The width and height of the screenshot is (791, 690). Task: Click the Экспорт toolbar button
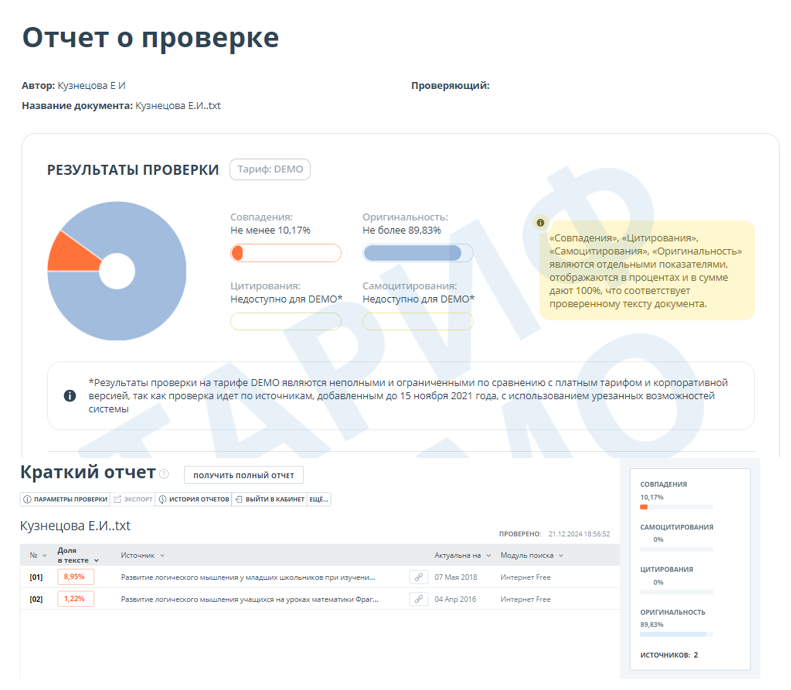133,499
